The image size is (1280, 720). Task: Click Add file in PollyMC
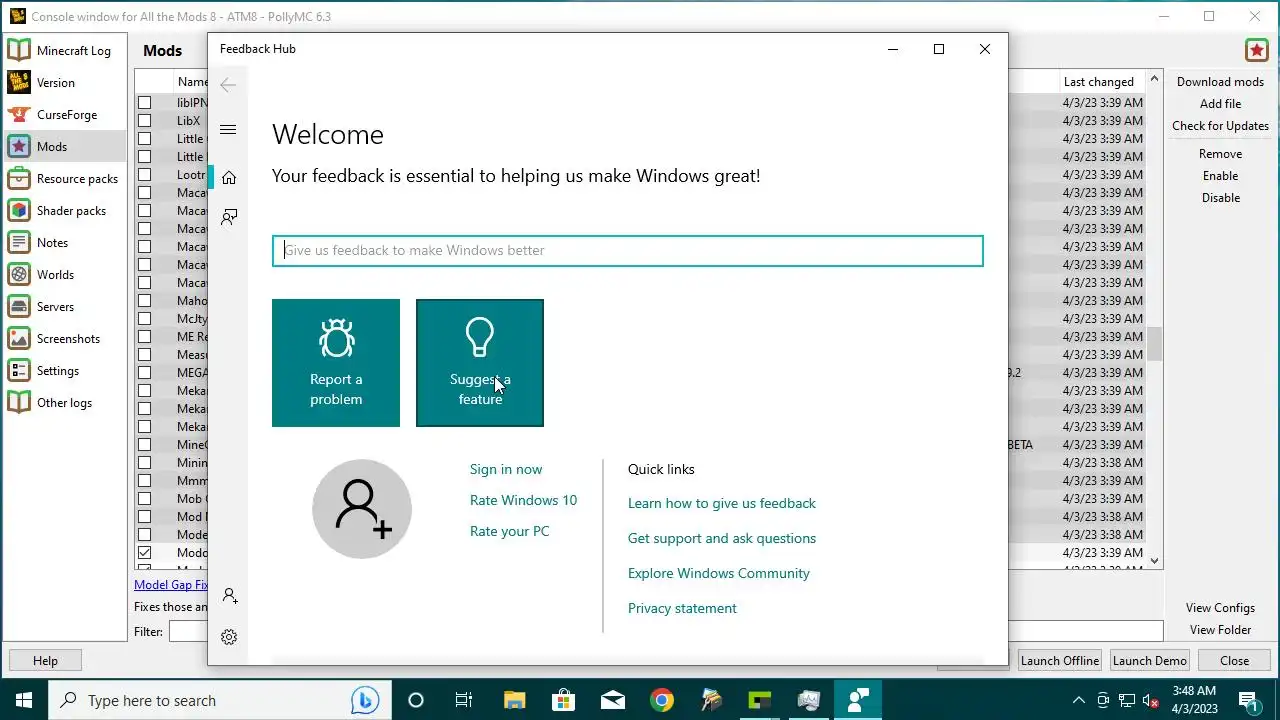click(1220, 104)
